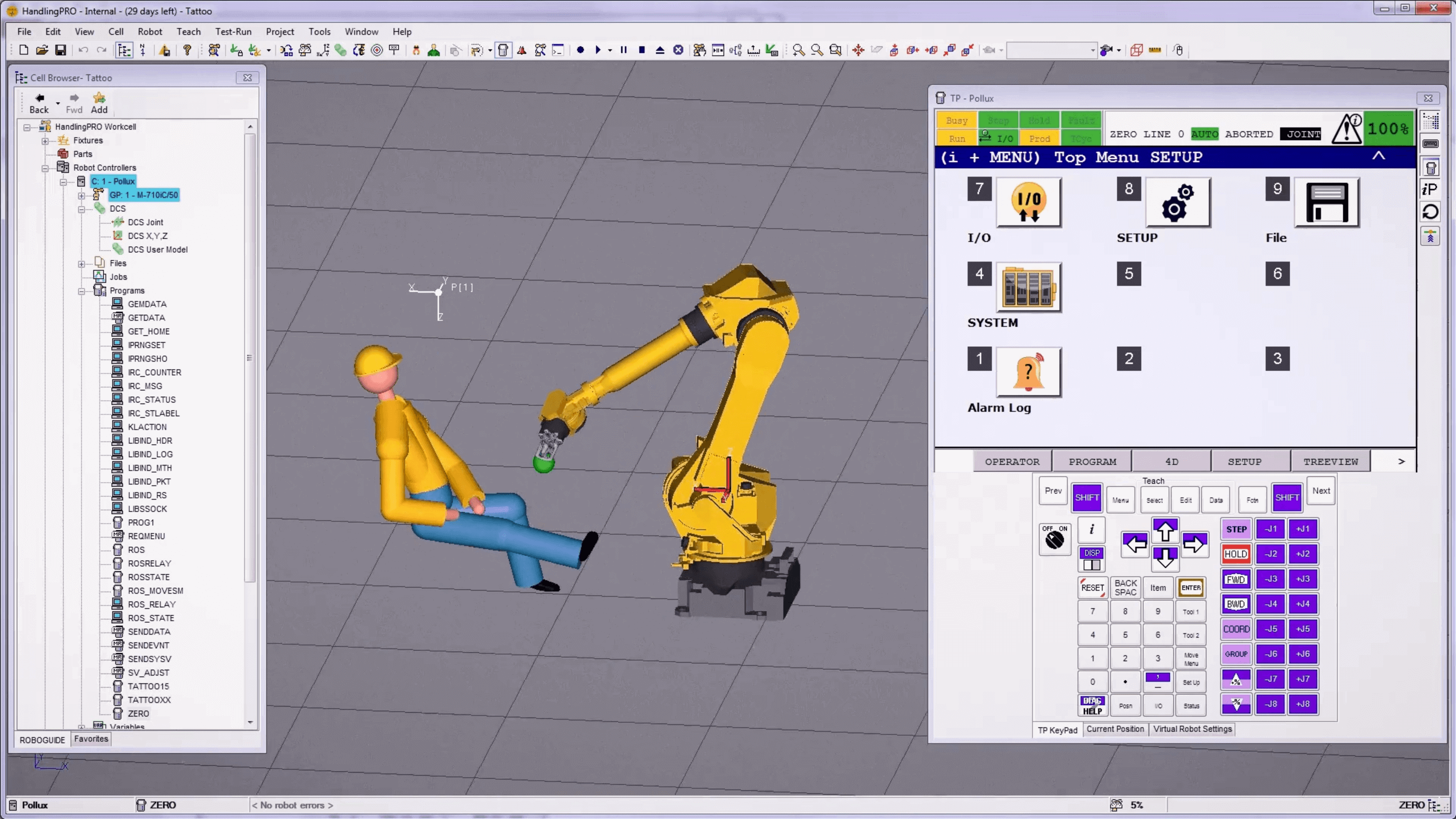Open the Test-Run menu
Screen dimensions: 1456x819
pyautogui.click(x=233, y=32)
